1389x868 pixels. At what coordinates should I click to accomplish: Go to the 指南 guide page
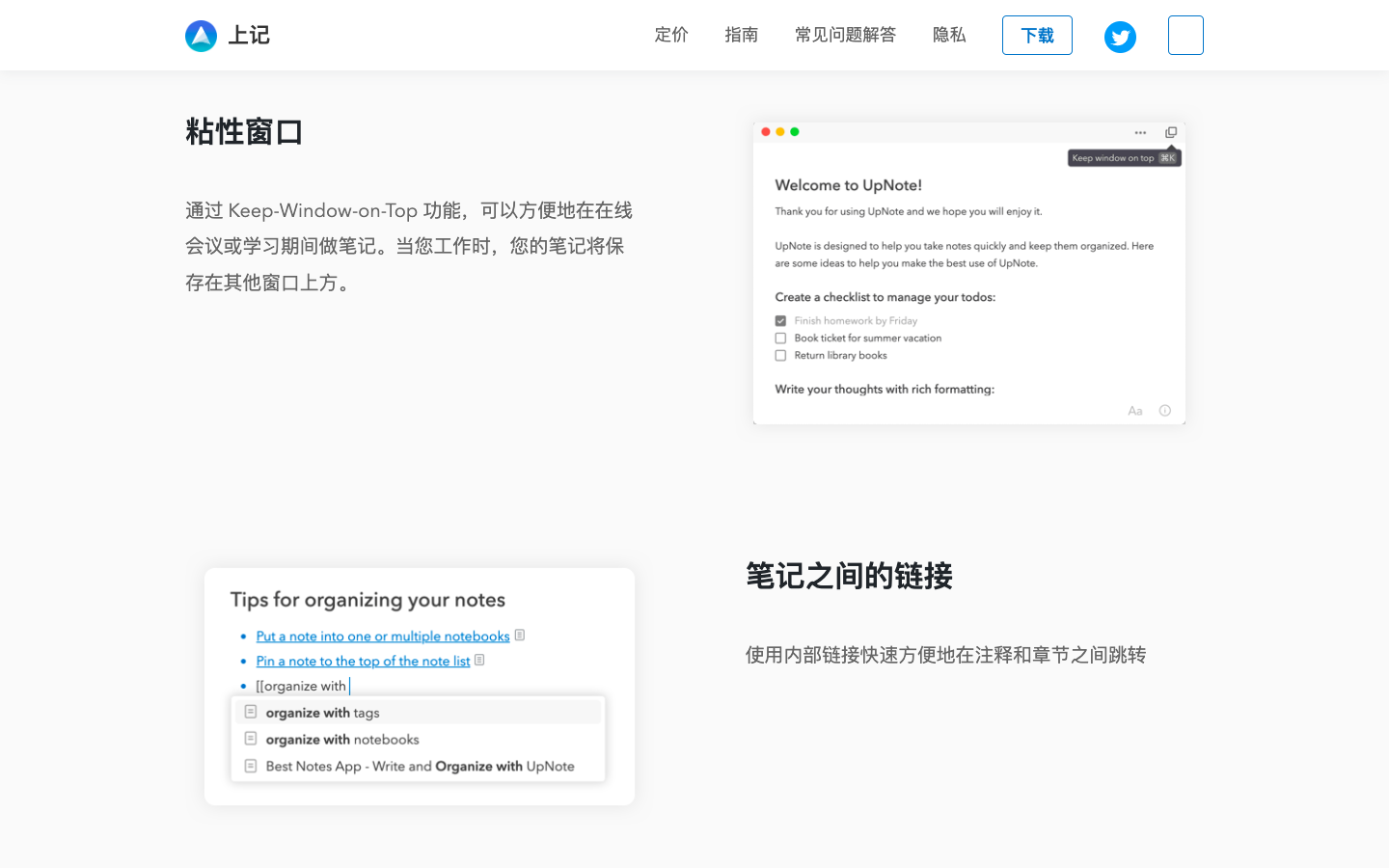pos(741,35)
